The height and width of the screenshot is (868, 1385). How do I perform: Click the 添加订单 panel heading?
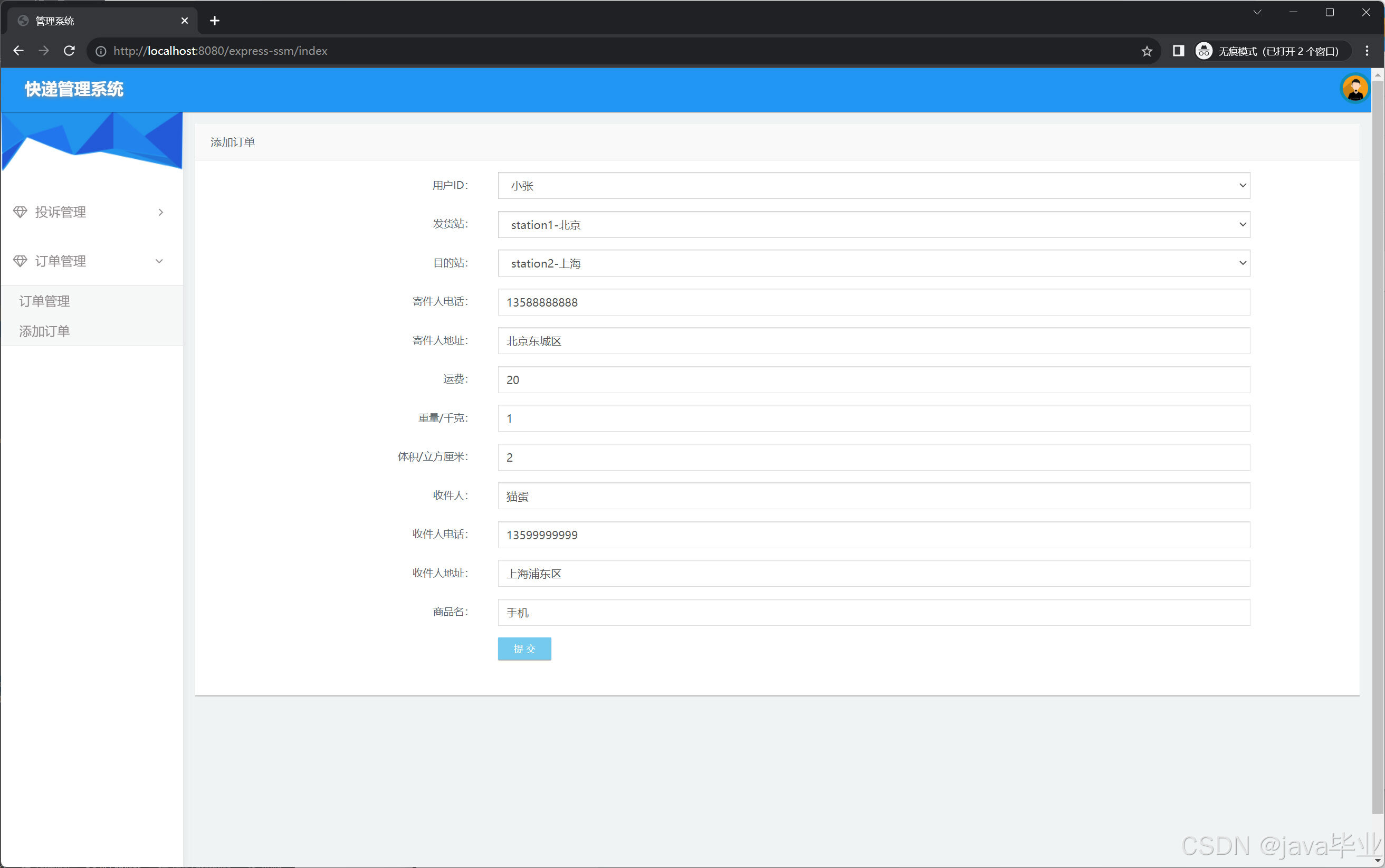tap(233, 142)
